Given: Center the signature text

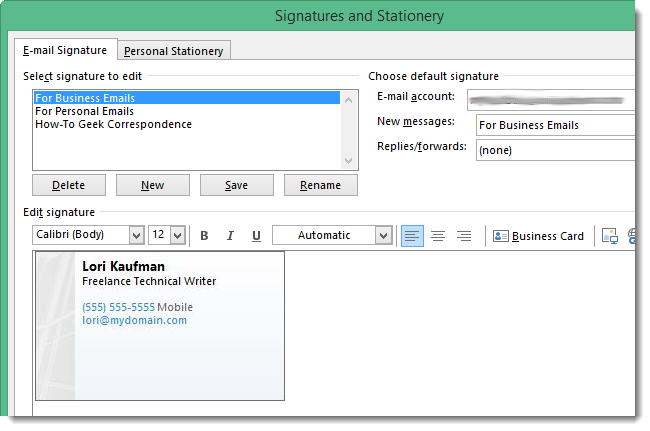Looking at the screenshot, I should 438,236.
